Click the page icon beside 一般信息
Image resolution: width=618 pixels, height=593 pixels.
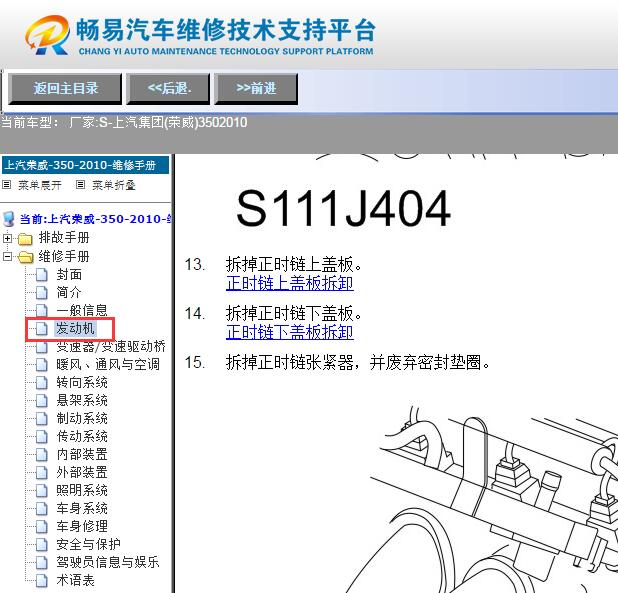click(42, 310)
